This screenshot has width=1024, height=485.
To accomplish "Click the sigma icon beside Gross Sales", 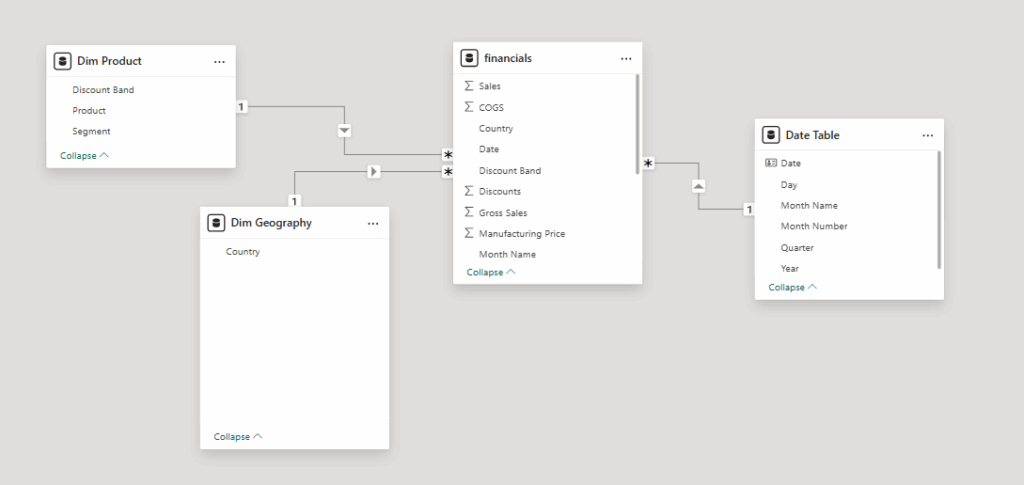I will click(469, 212).
